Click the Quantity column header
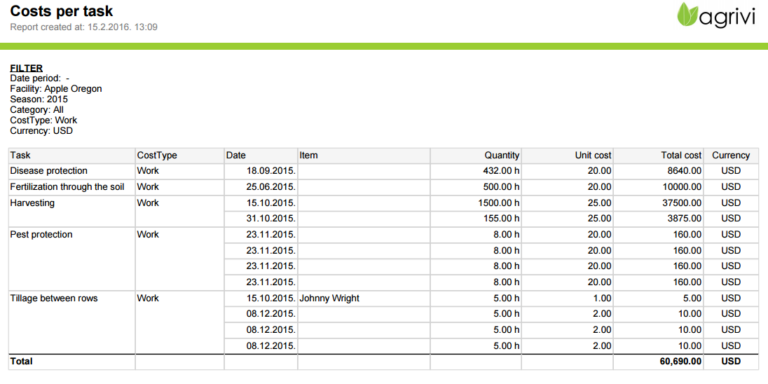 (x=476, y=155)
